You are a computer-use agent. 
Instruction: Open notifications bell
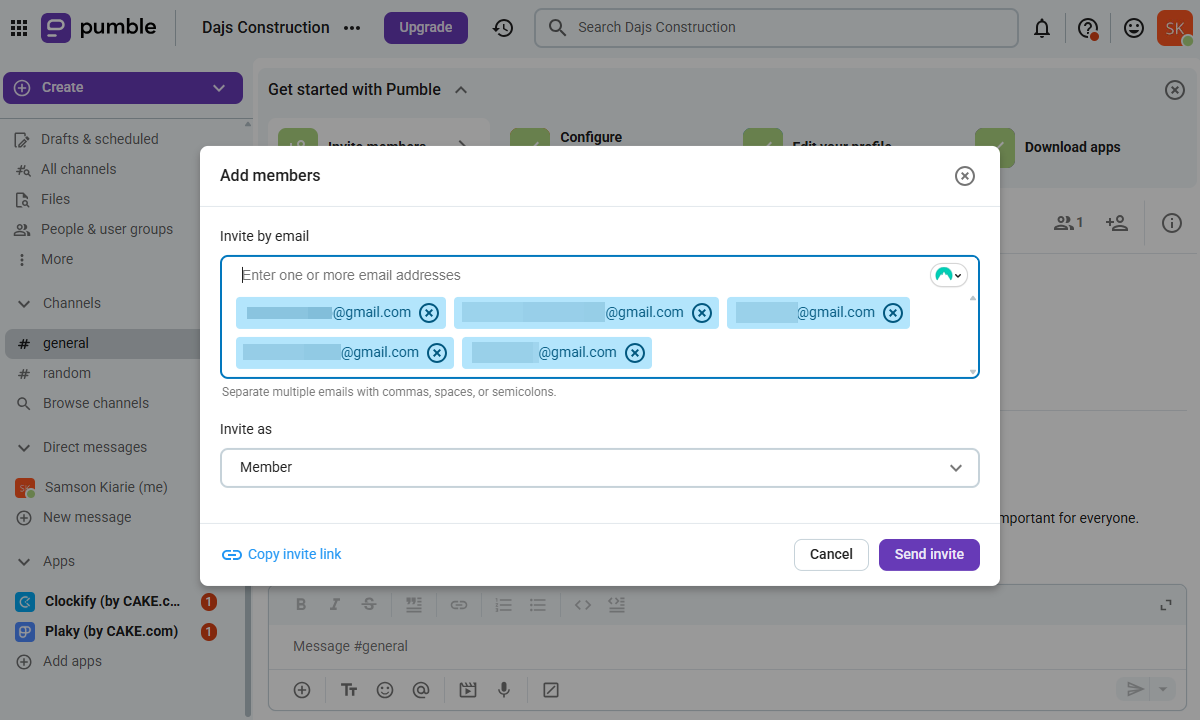[1042, 28]
